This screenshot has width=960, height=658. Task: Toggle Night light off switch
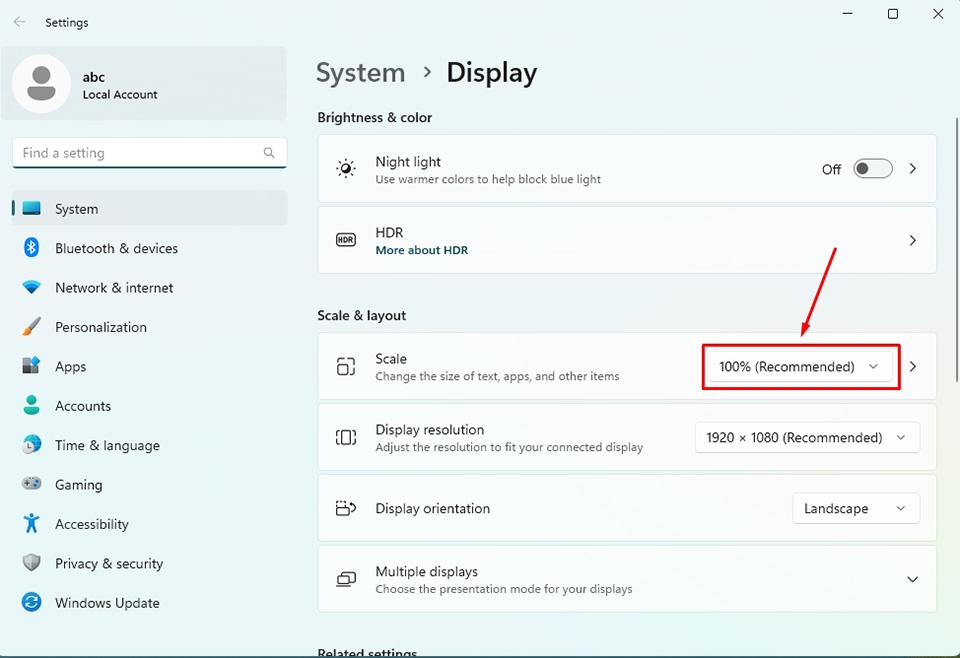(x=872, y=168)
